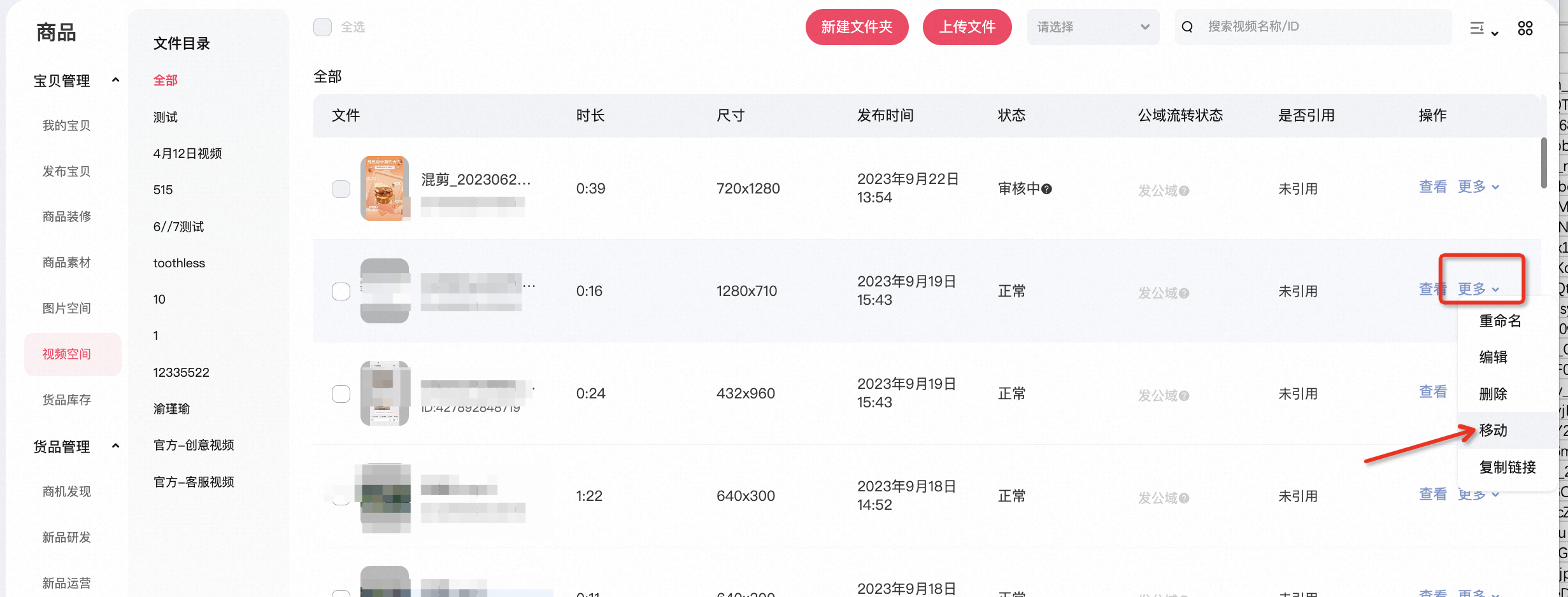Open 货品库存 in the sidebar
1568x597 pixels.
point(66,400)
